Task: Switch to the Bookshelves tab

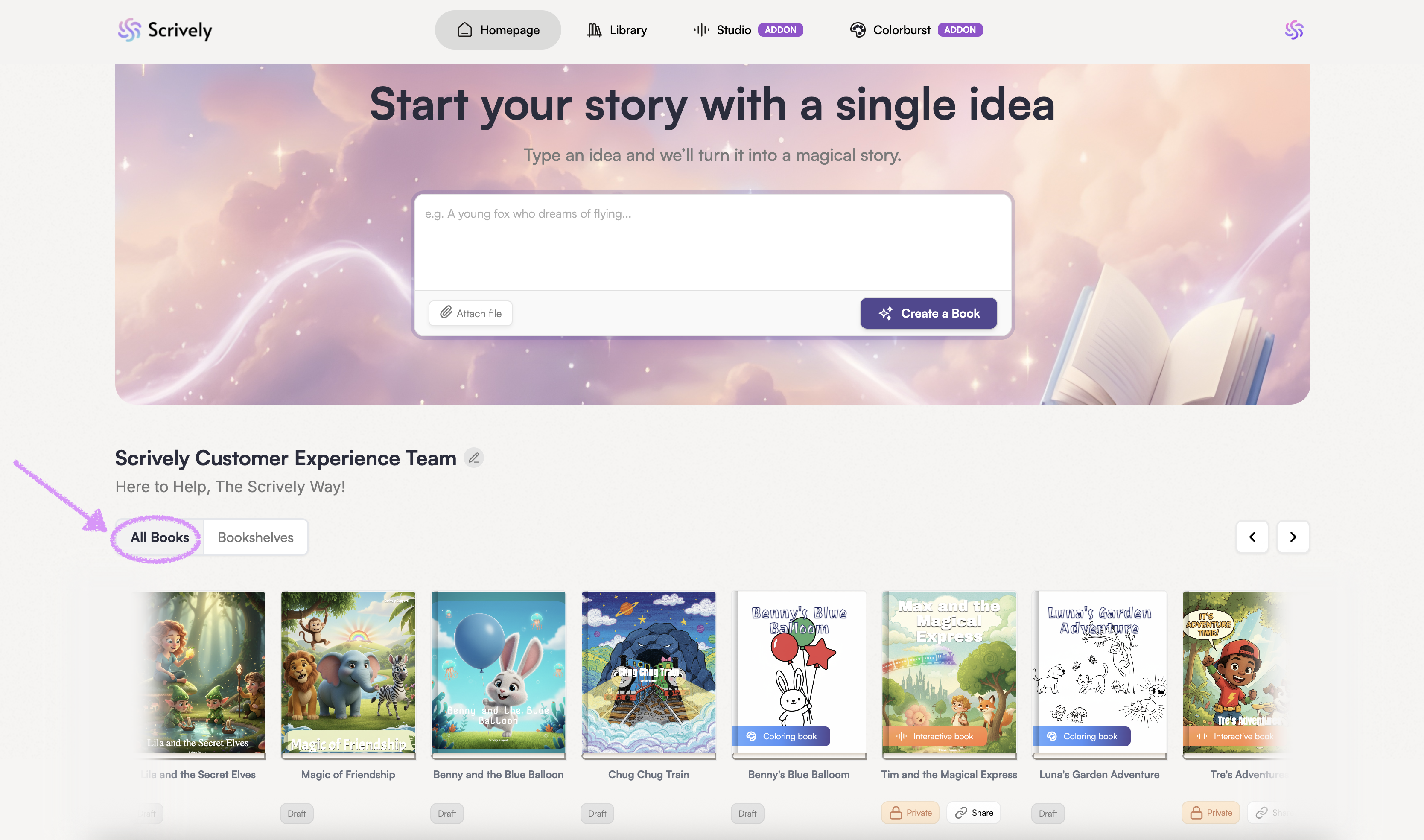Action: 255,537
